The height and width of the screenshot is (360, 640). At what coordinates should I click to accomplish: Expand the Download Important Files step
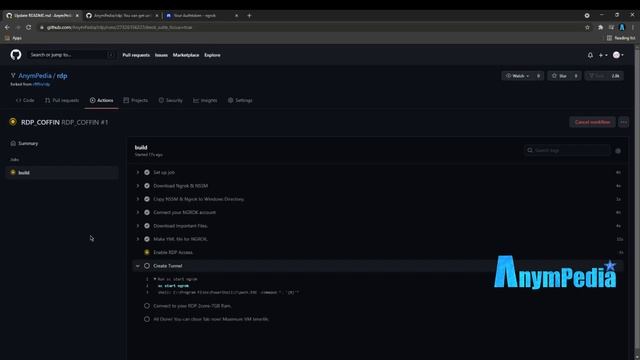(x=138, y=226)
